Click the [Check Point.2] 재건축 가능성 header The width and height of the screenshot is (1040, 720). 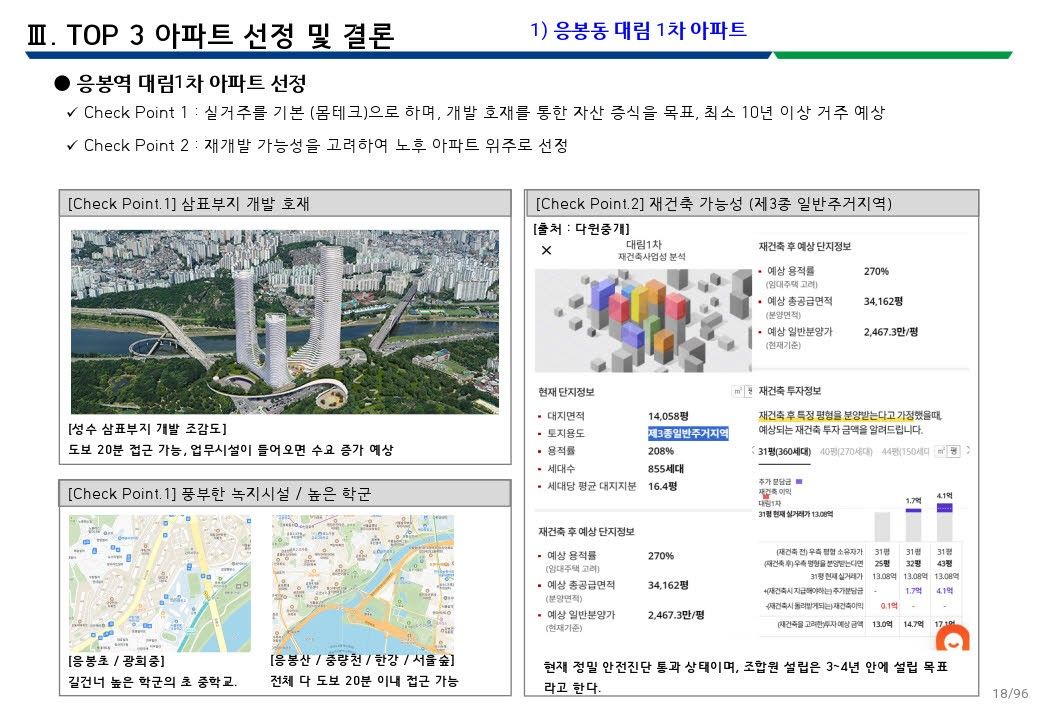[x=751, y=204]
